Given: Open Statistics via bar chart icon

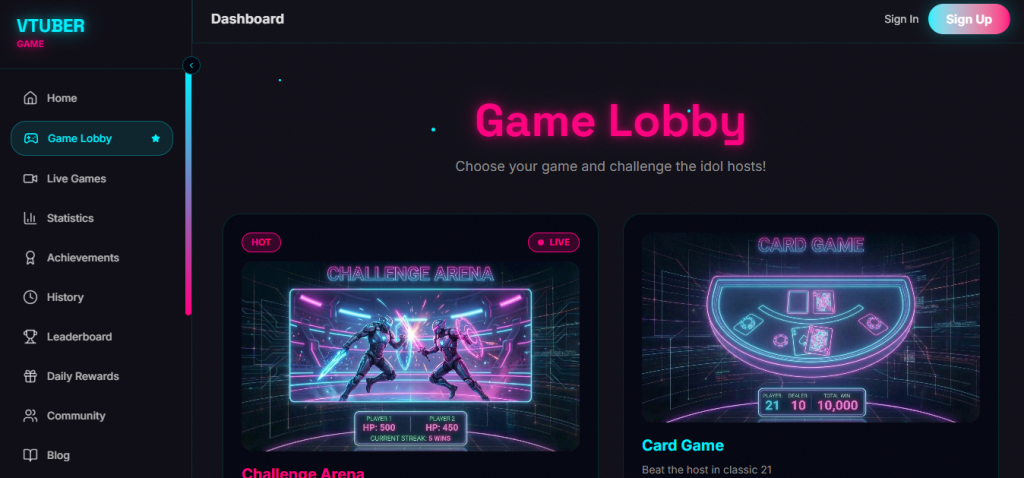Looking at the screenshot, I should coord(30,218).
